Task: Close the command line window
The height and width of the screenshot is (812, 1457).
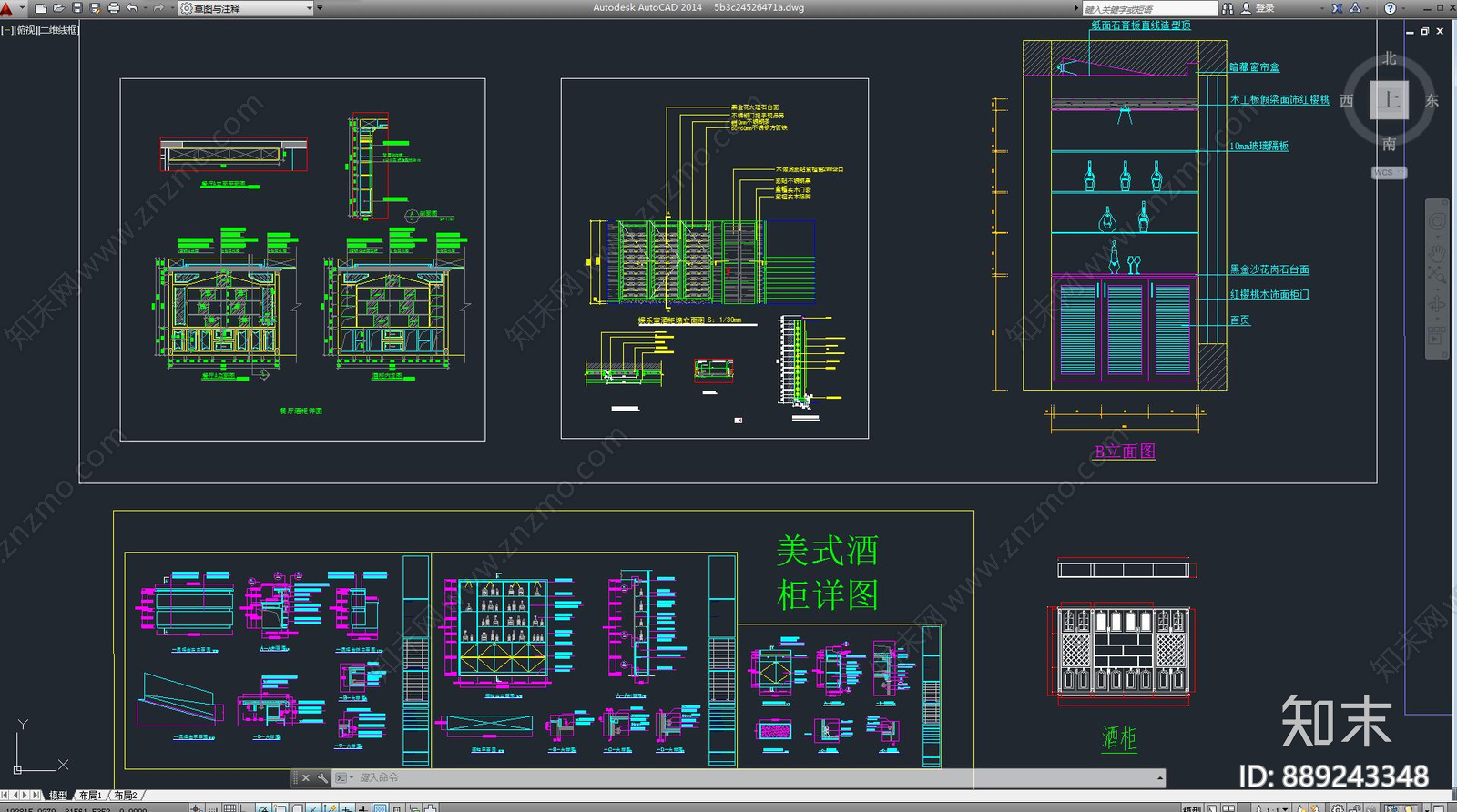Action: (306, 778)
